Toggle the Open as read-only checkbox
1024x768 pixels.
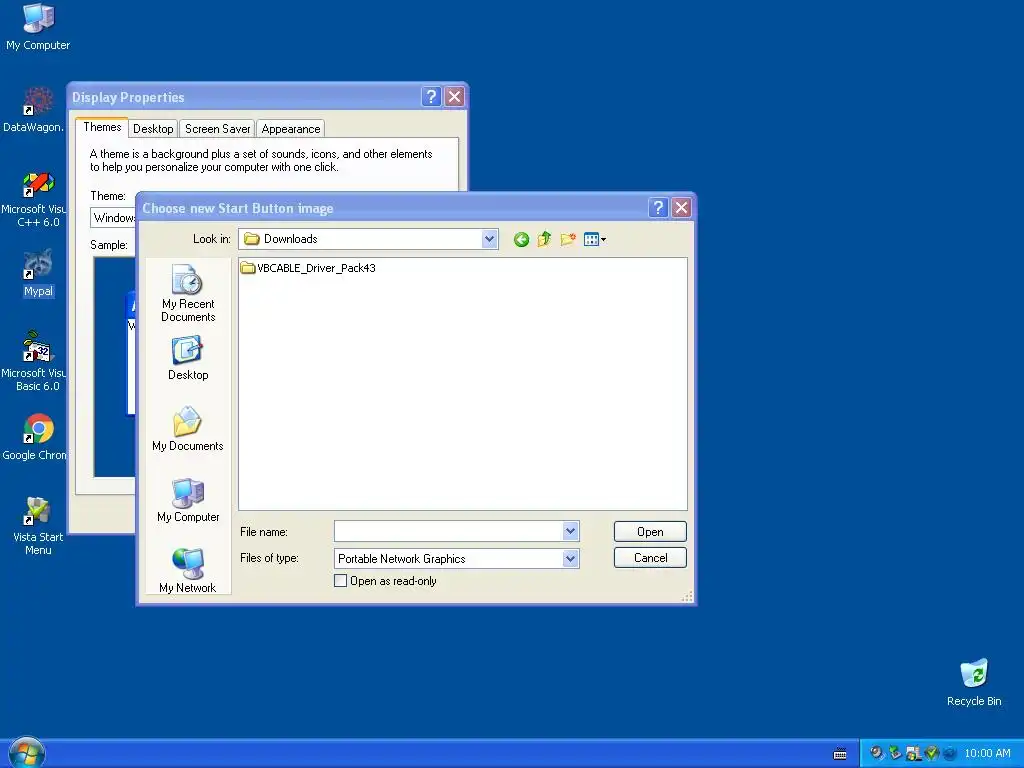(340, 581)
